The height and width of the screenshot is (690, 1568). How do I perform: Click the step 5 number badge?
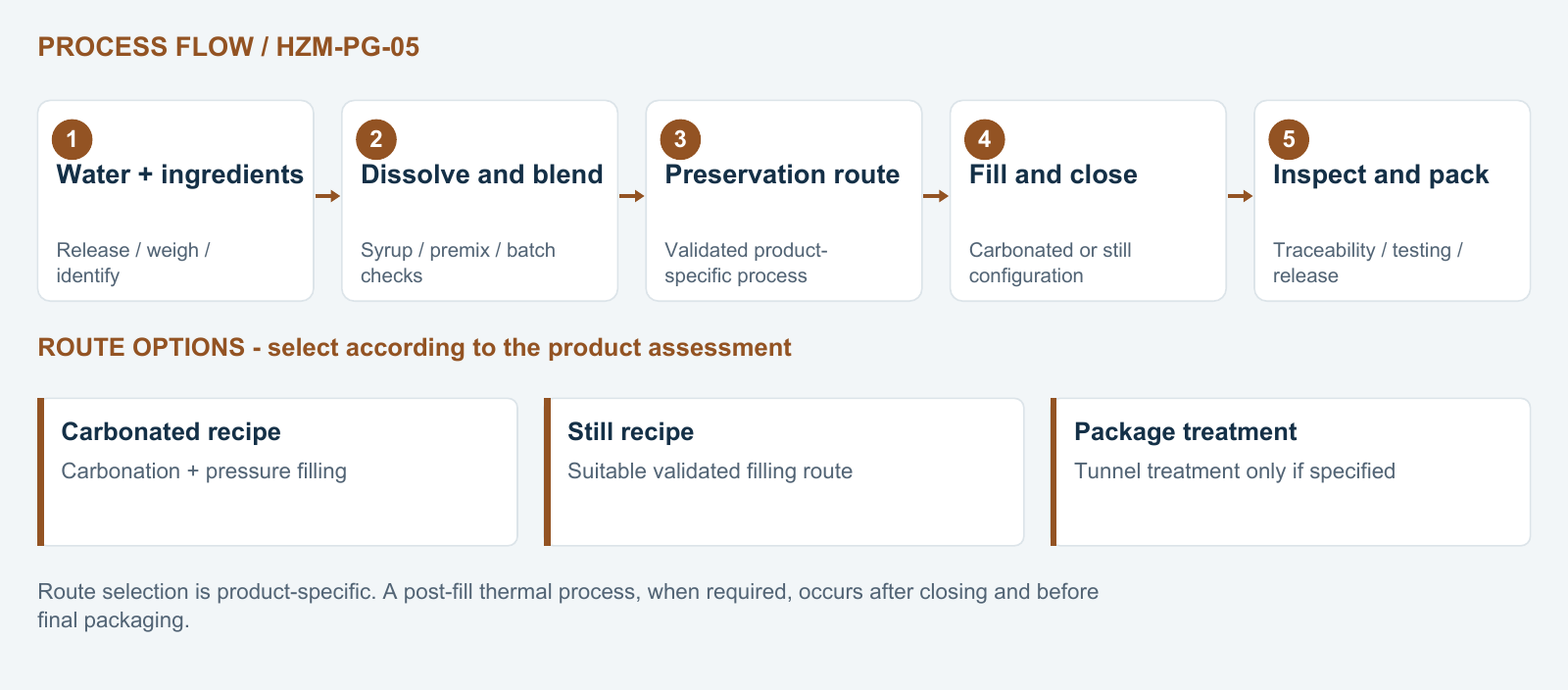(x=1289, y=139)
